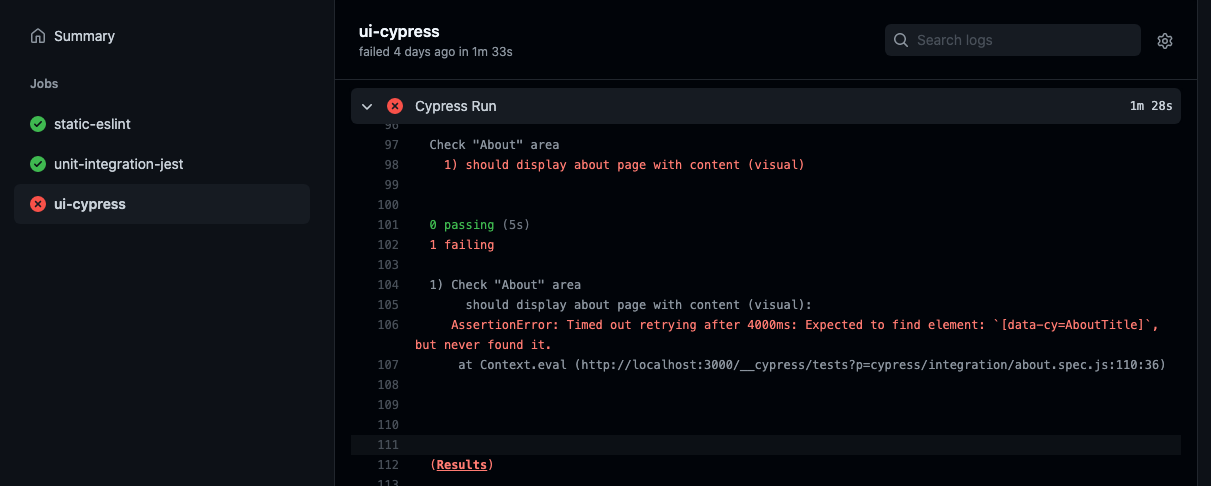Click line number 102

coord(388,245)
